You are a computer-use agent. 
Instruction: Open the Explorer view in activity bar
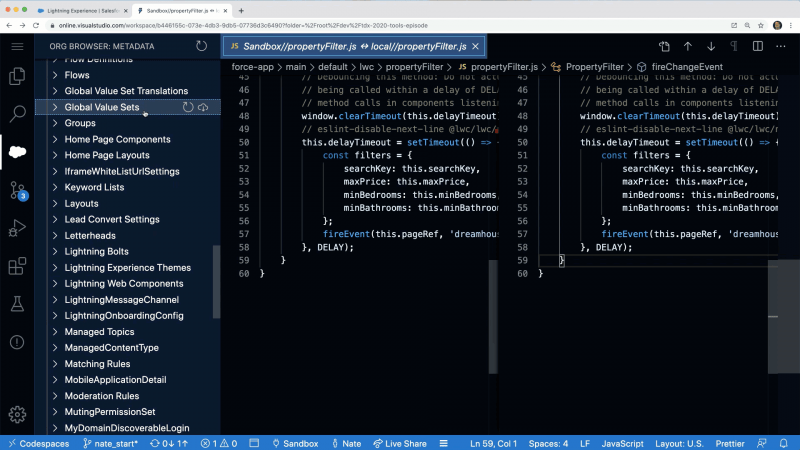17,76
